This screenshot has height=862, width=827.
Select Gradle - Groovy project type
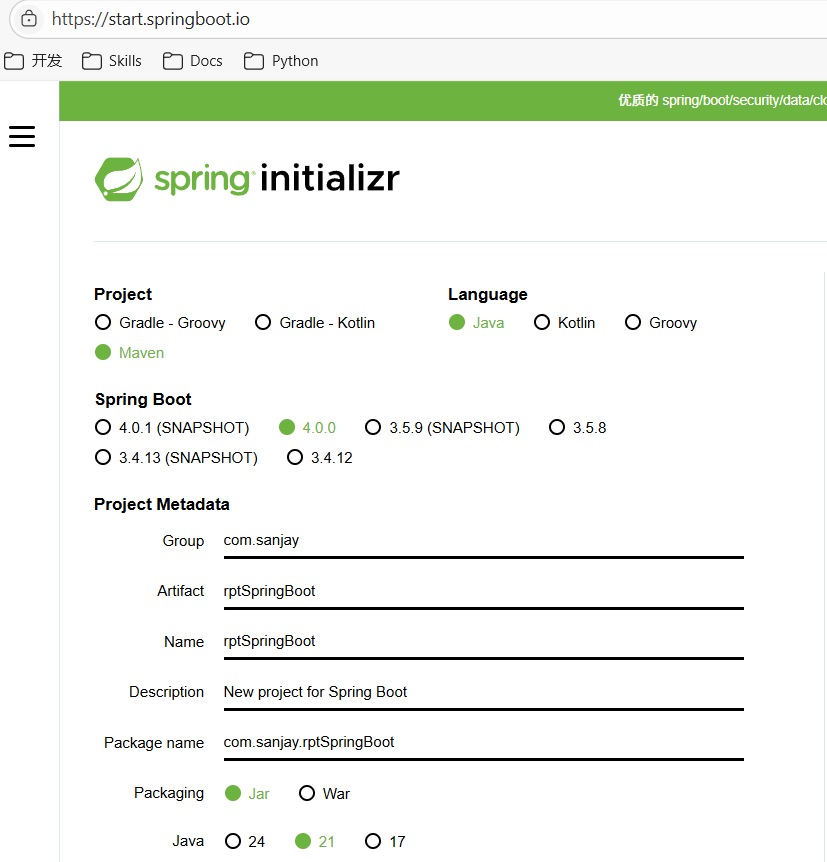pos(160,323)
